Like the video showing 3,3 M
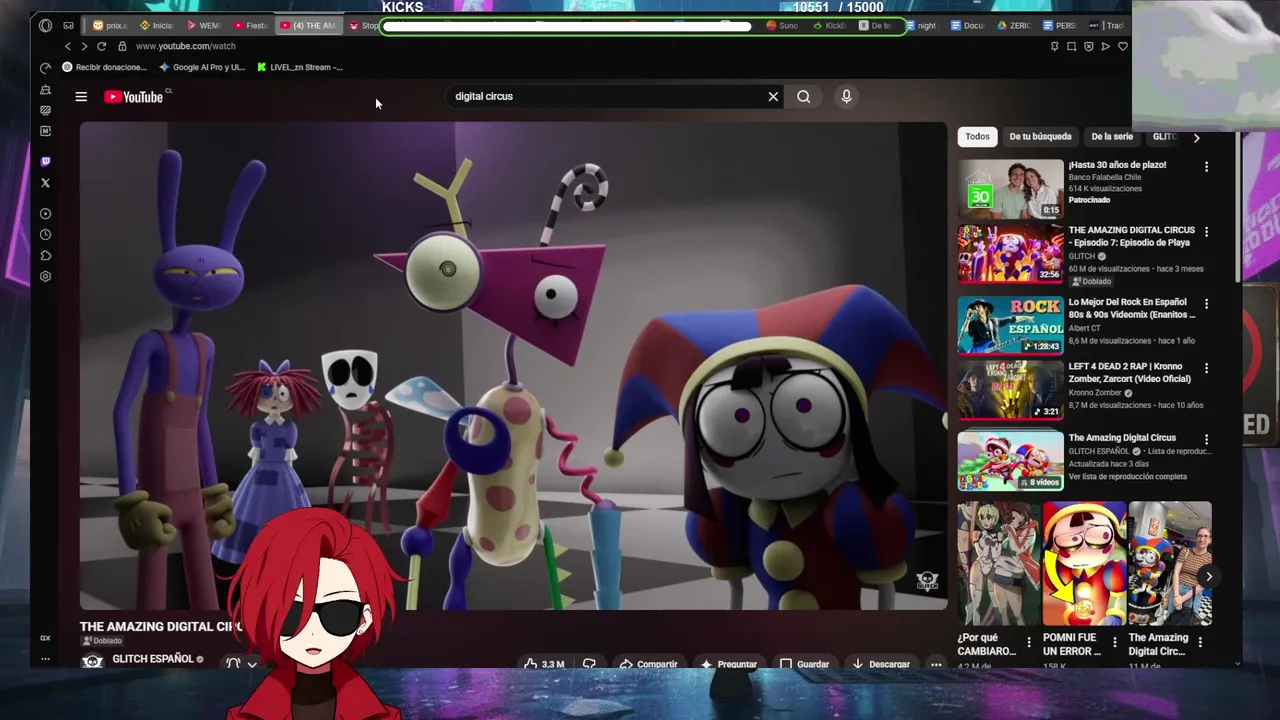Image resolution: width=1280 pixels, height=720 pixels. [544, 664]
